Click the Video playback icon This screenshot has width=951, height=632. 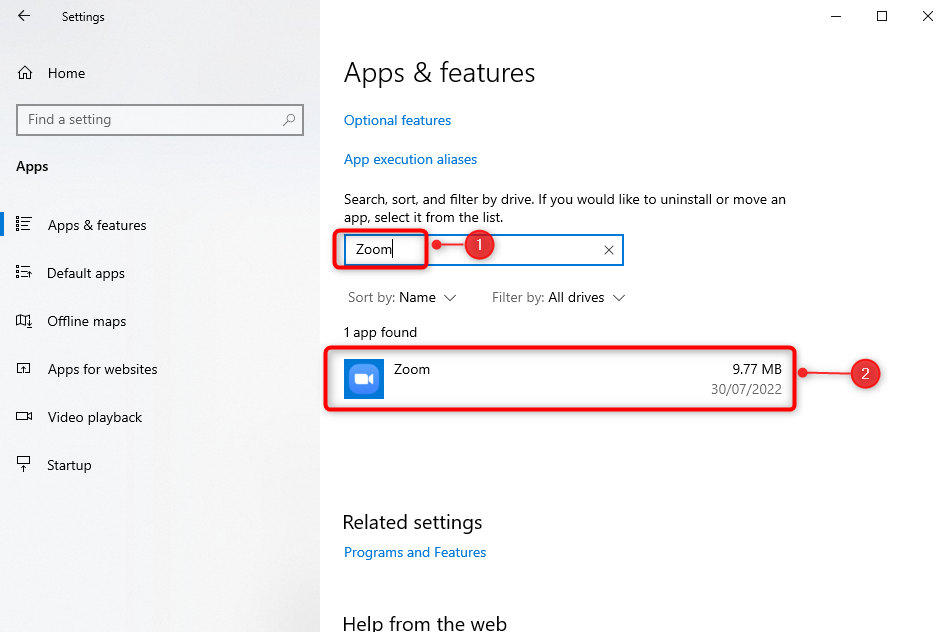click(25, 417)
